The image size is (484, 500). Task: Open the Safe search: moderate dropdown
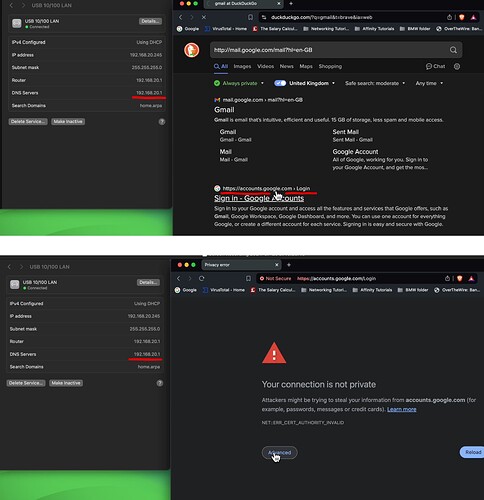pos(375,83)
